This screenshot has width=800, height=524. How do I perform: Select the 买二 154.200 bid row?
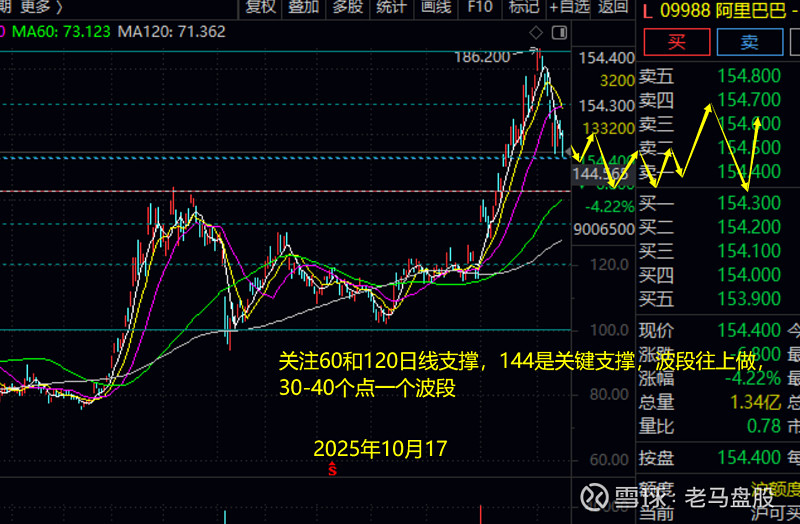(x=710, y=227)
